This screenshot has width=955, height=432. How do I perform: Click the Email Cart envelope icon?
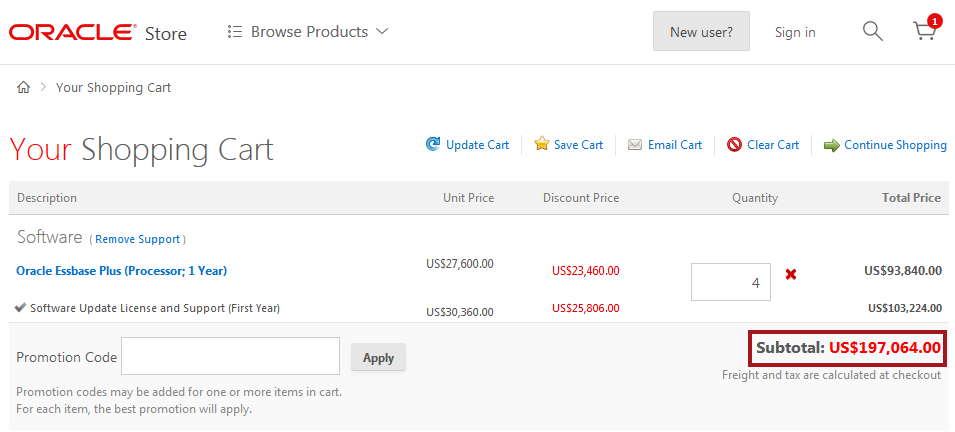635,145
